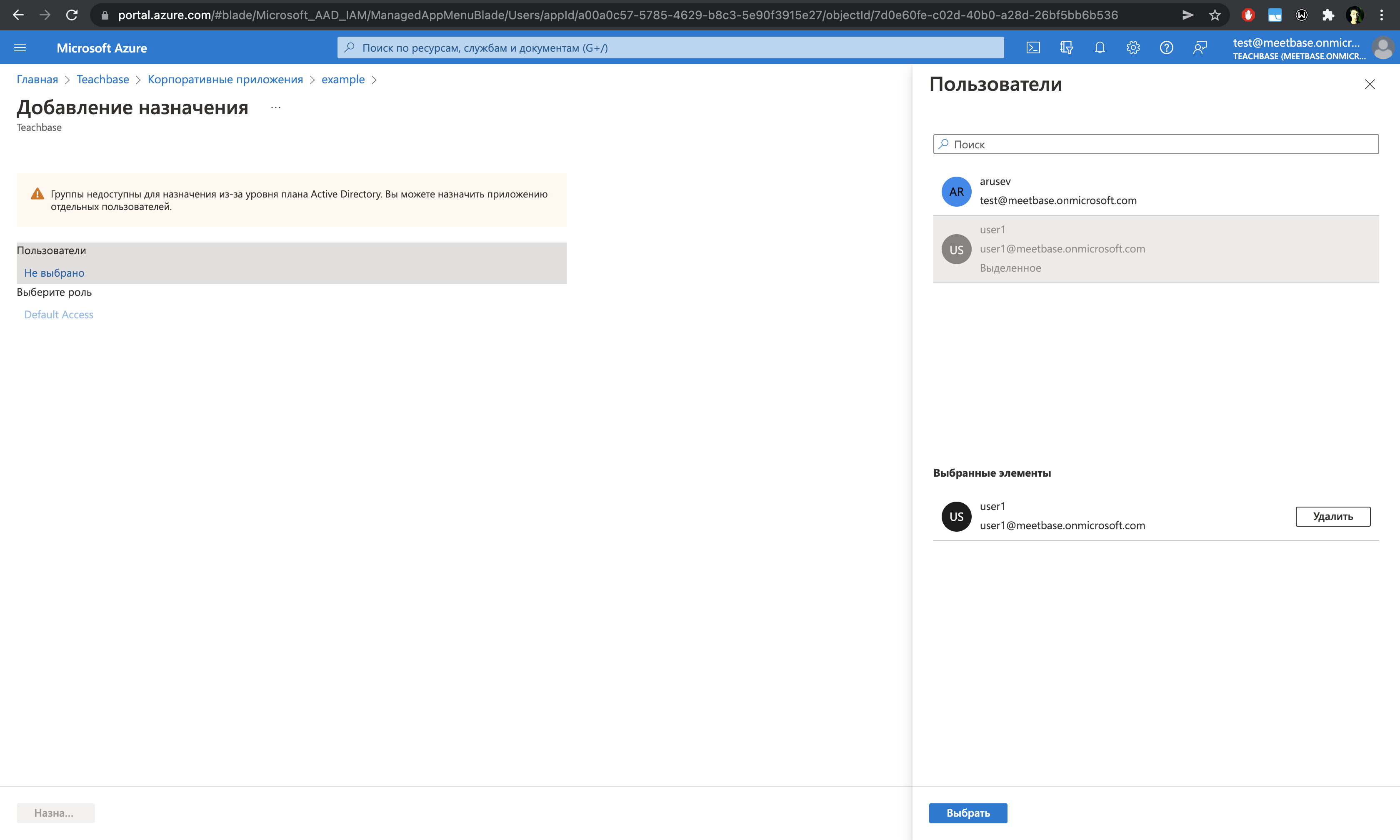Focus the Azure global resource search box

(670, 47)
